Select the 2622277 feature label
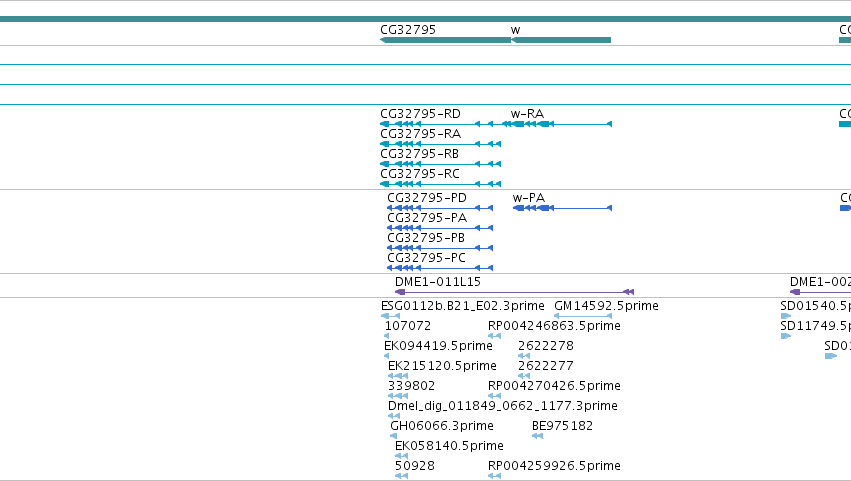The height and width of the screenshot is (481, 851). pos(545,366)
